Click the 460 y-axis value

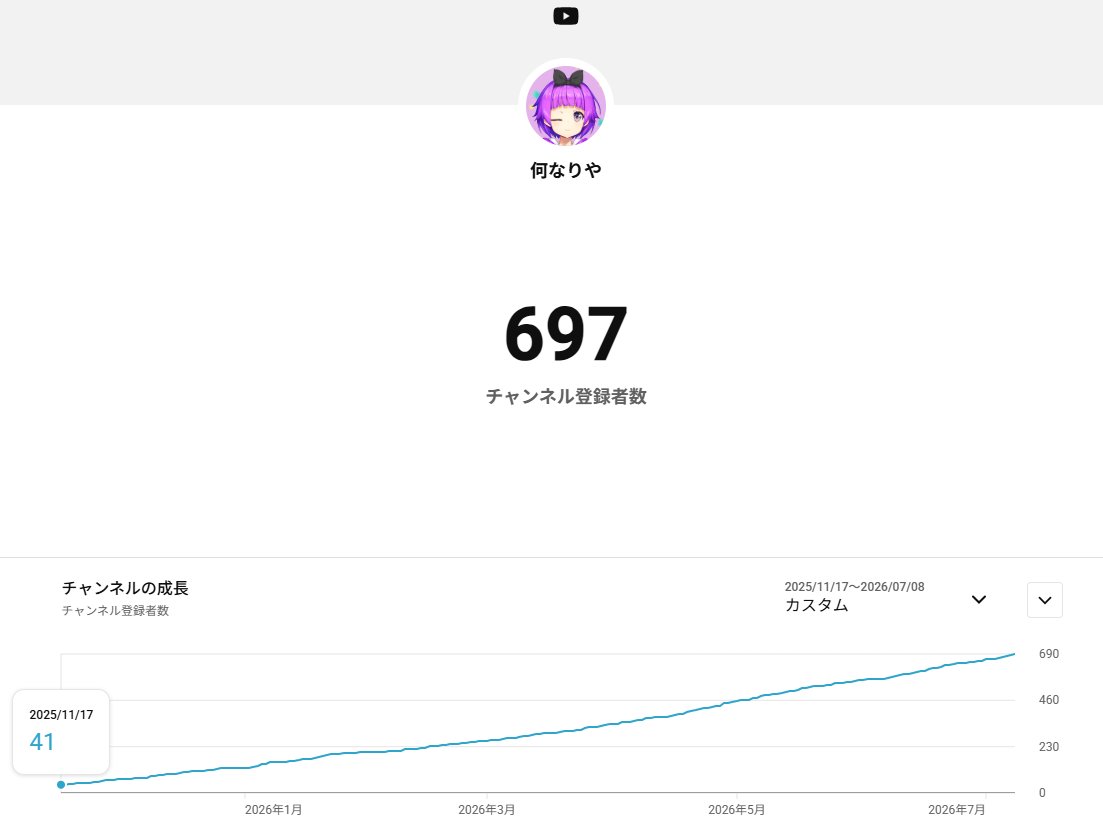[x=1048, y=700]
